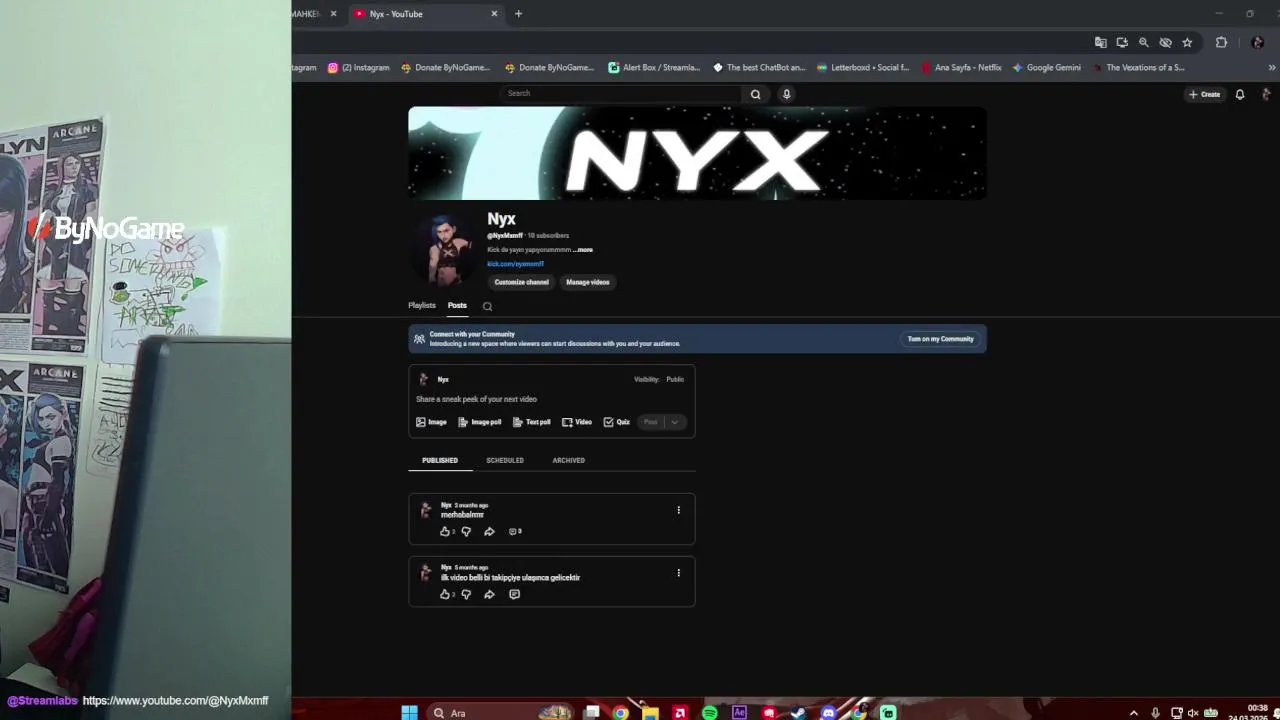This screenshot has height=720, width=1280.
Task: Click Manage videos button
Action: (588, 282)
